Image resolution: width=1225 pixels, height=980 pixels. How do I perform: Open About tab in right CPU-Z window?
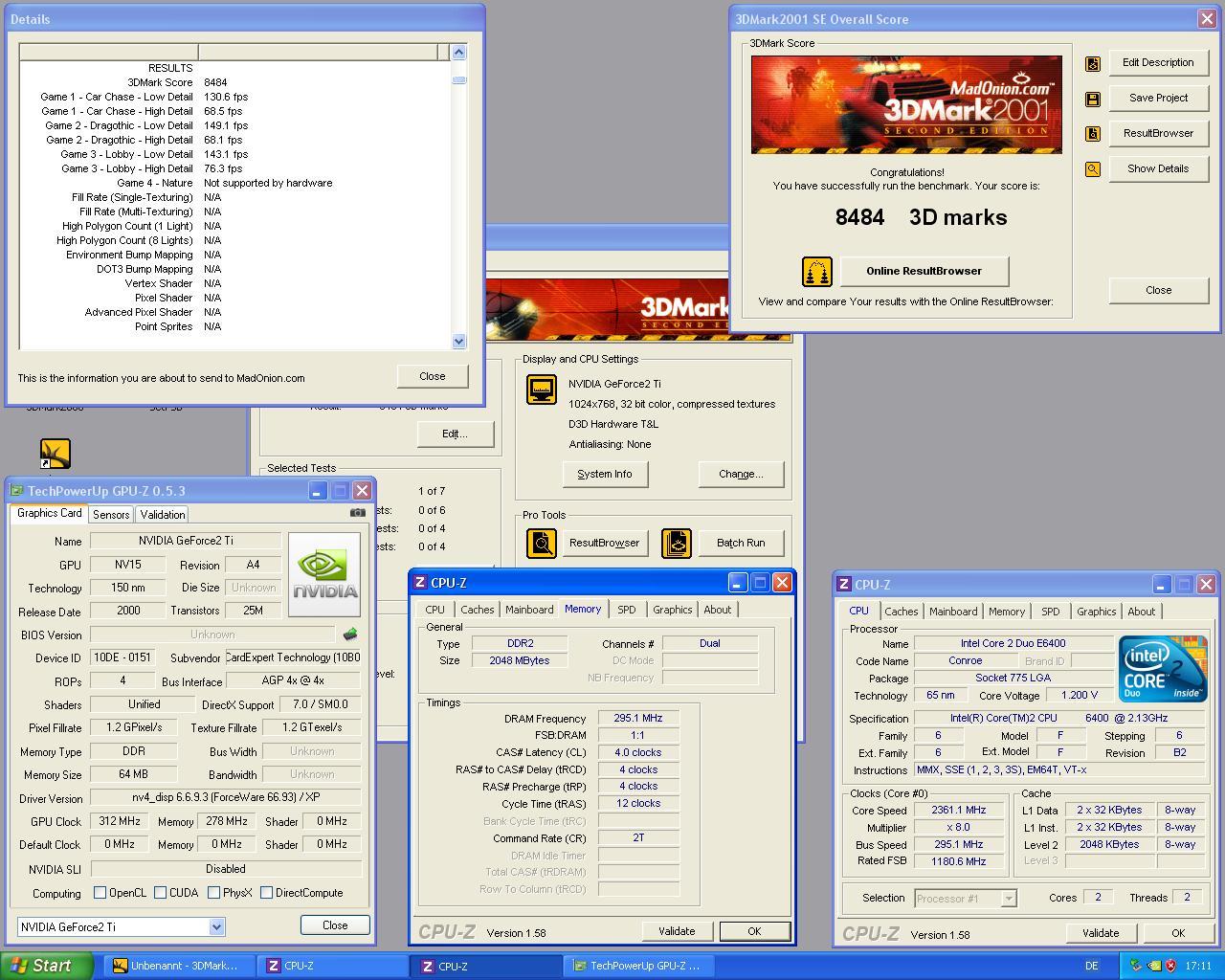click(x=1141, y=612)
